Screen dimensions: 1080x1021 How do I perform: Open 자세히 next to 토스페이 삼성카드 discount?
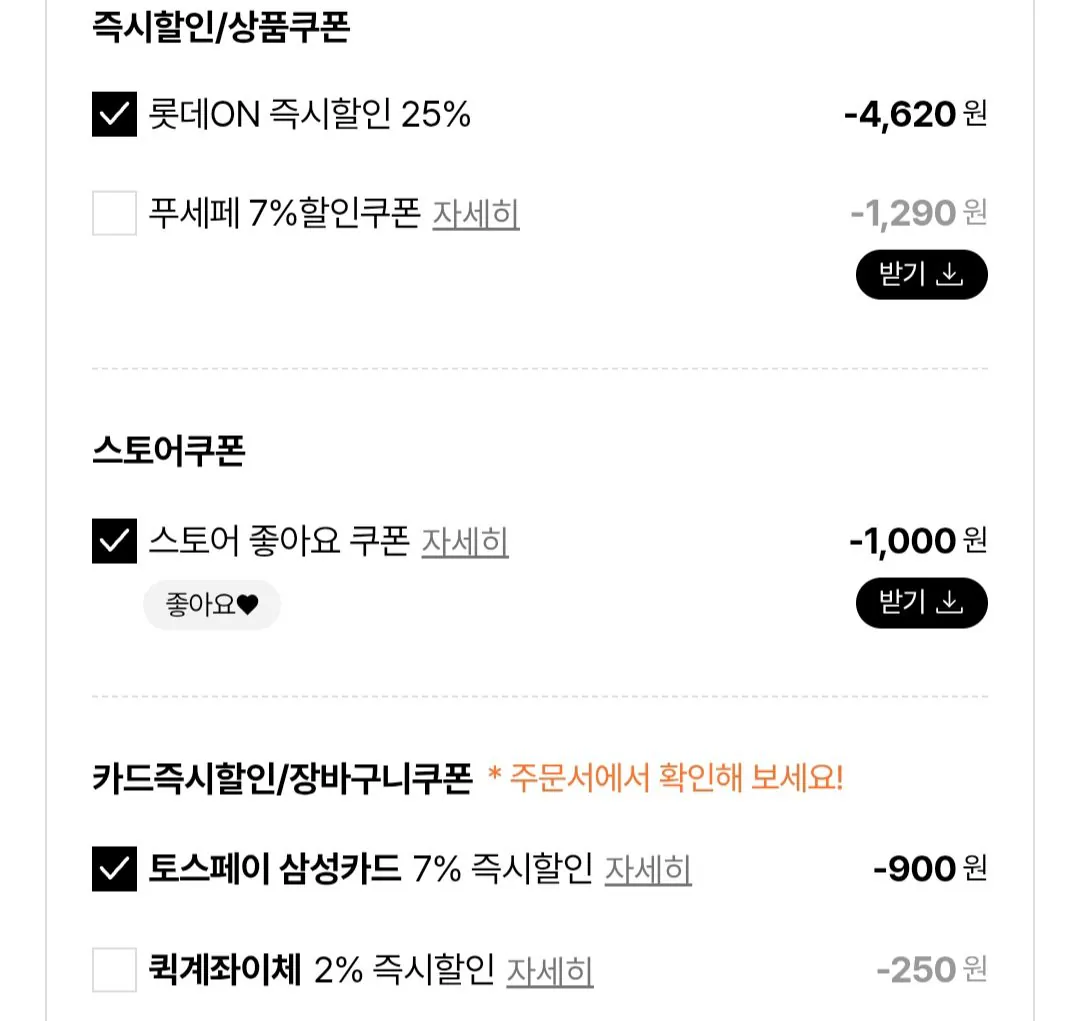click(x=647, y=869)
